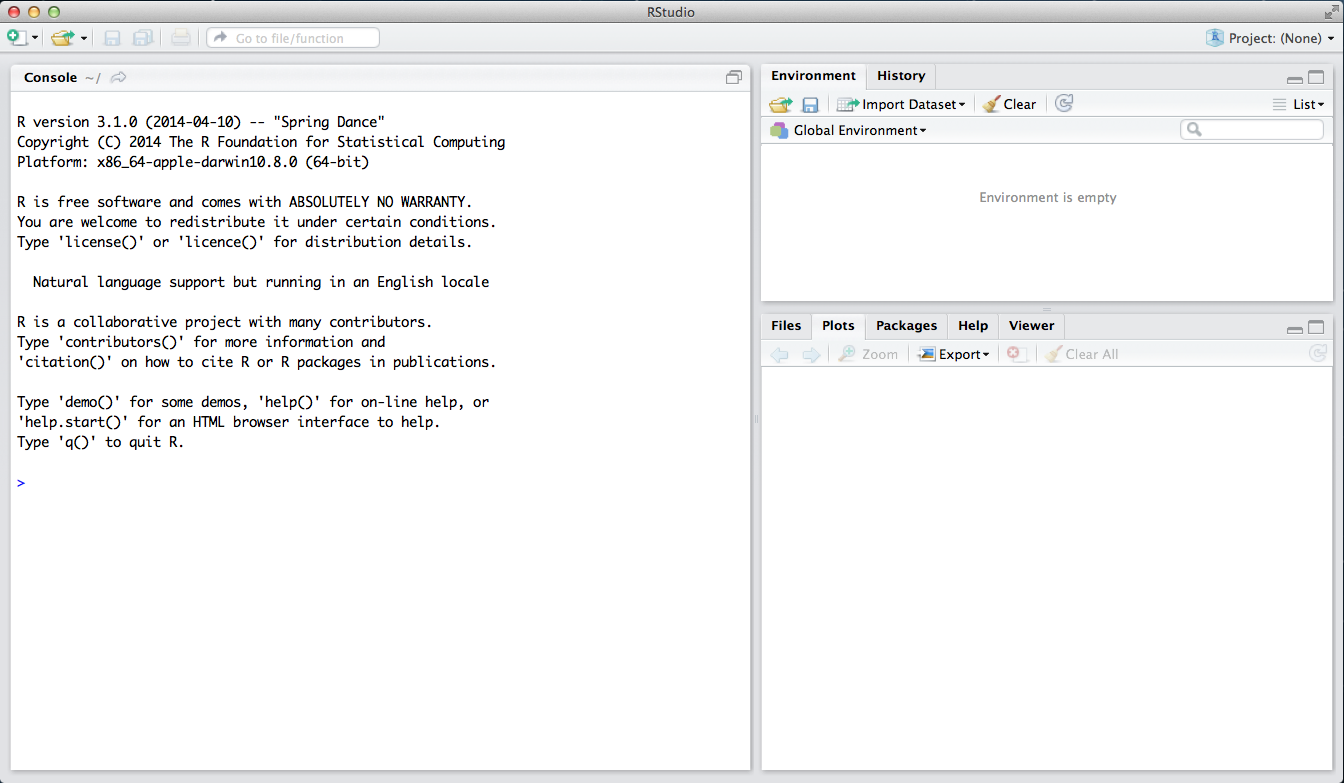Viewport: 1344px width, 783px height.
Task: Go to previous plot arrow
Action: click(x=780, y=354)
